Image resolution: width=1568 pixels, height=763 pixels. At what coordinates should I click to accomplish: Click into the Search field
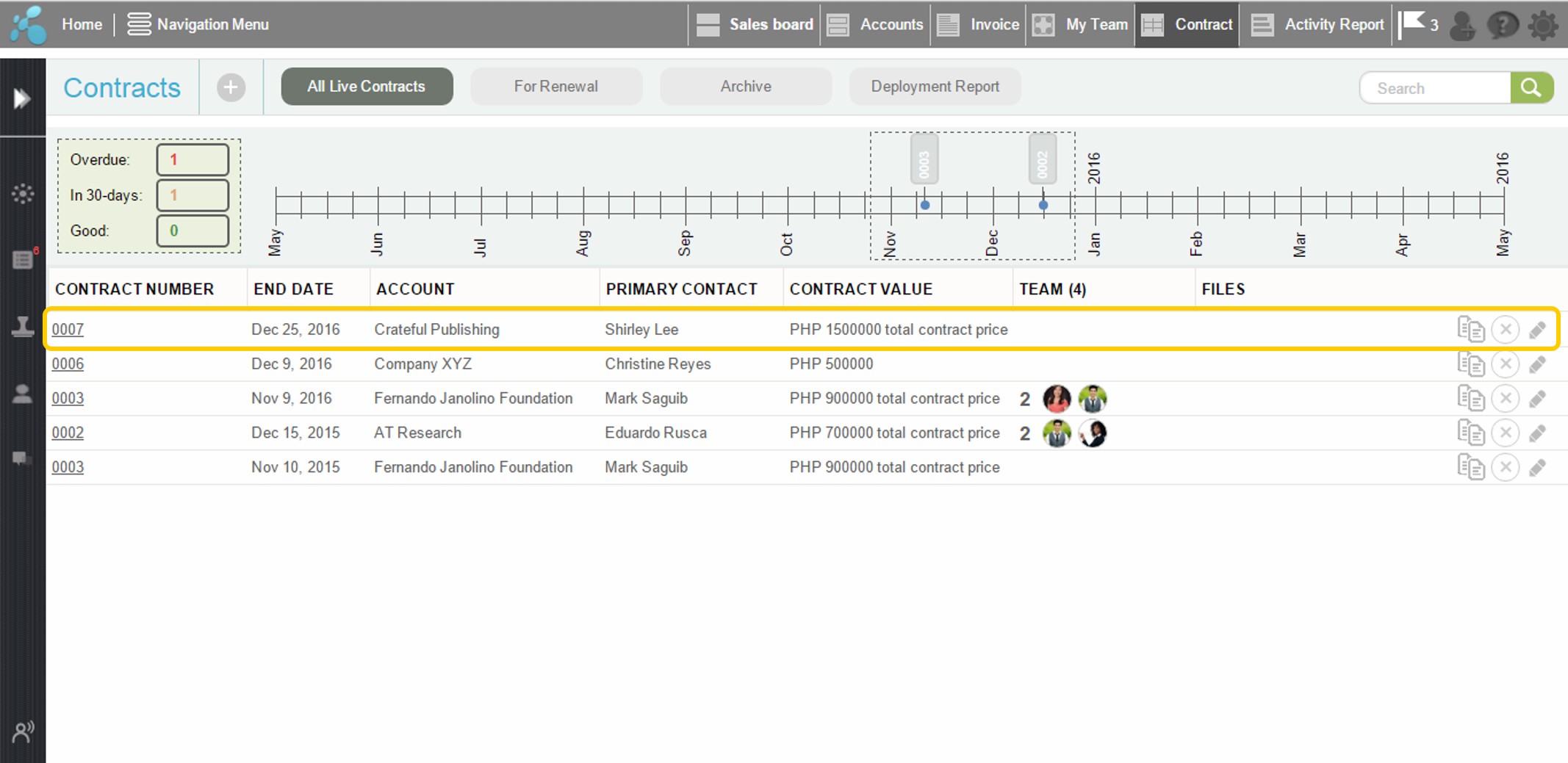(x=1435, y=88)
